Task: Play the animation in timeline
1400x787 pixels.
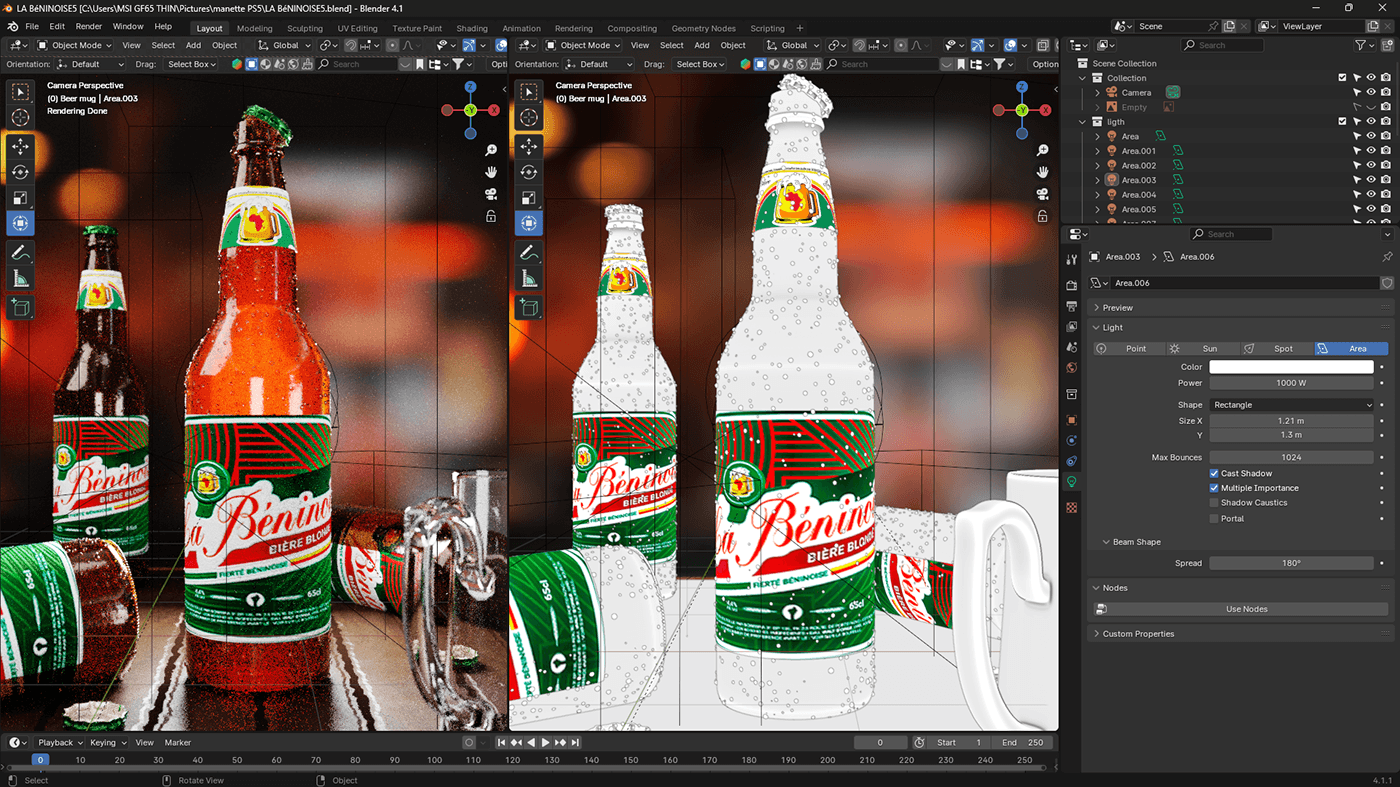Action: (545, 743)
